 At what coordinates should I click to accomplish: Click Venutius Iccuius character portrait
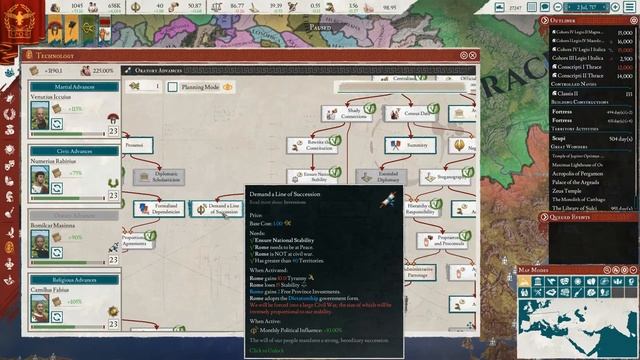point(40,116)
